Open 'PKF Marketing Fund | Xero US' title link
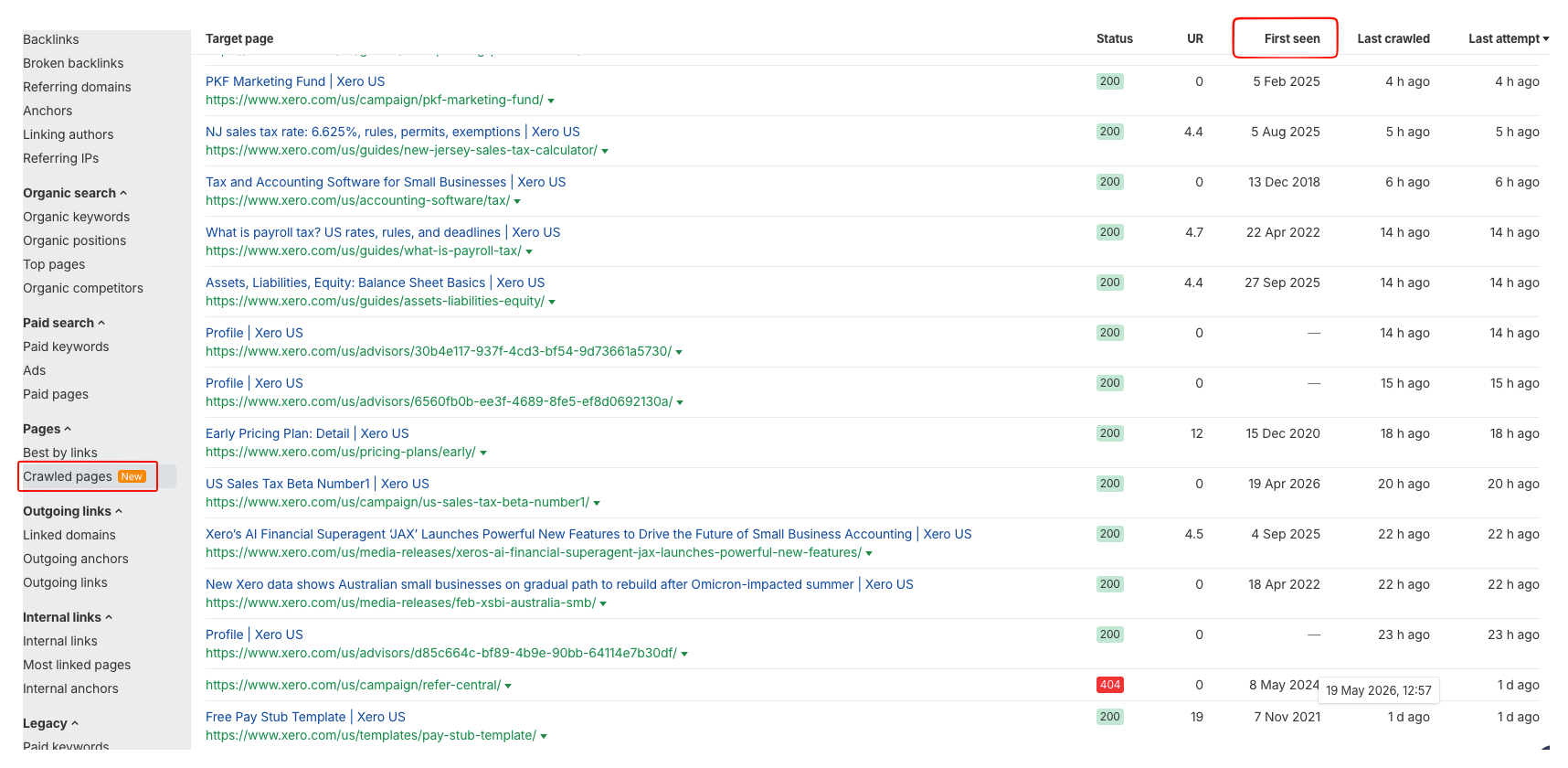Screen dimensions: 1568x768 point(295,81)
